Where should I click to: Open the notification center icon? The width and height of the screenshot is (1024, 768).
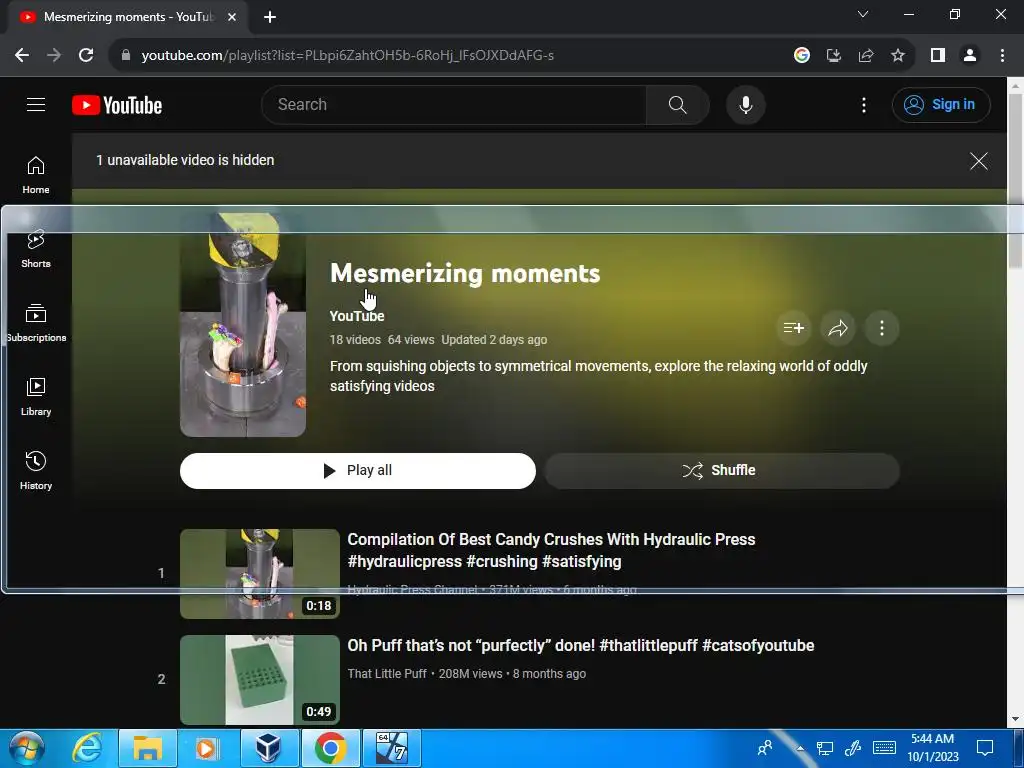coord(985,748)
